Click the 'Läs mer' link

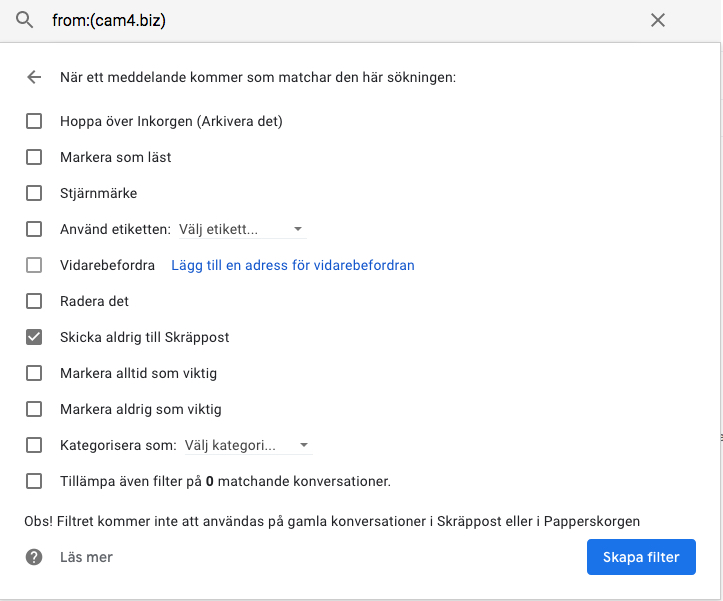pyautogui.click(x=86, y=557)
